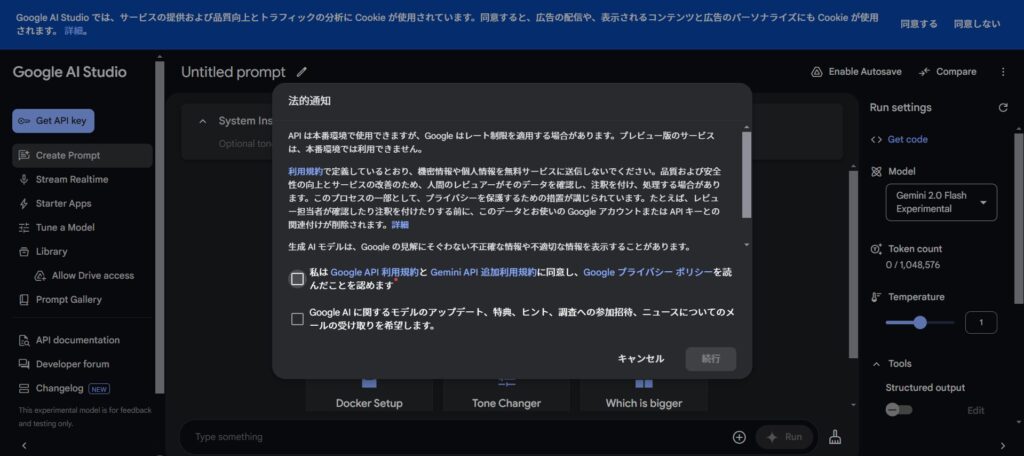The height and width of the screenshot is (456, 1024).
Task: Open Library in the sidebar
Action: click(82, 252)
